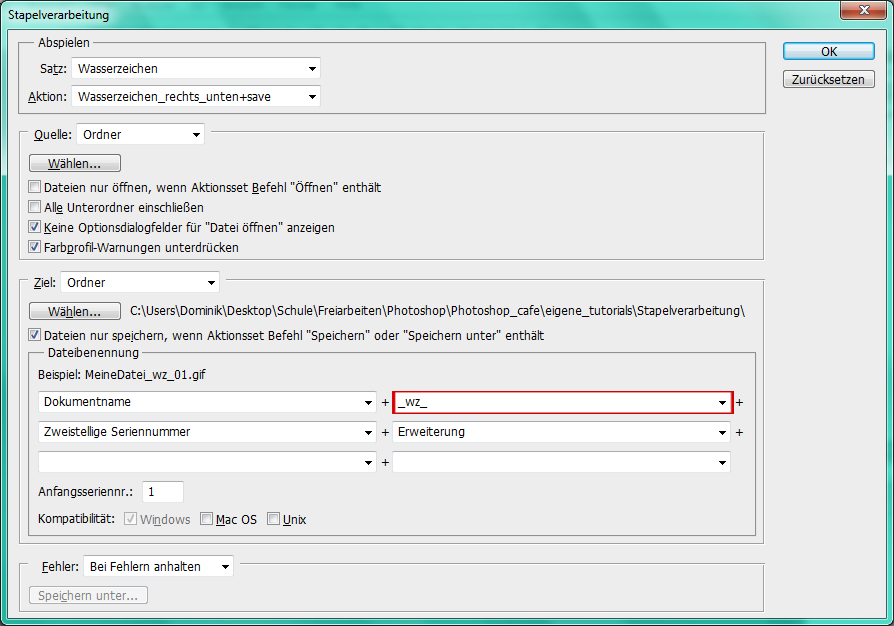Click the 'Dateibenennung' group heading
The height and width of the screenshot is (626, 894).
[93, 352]
